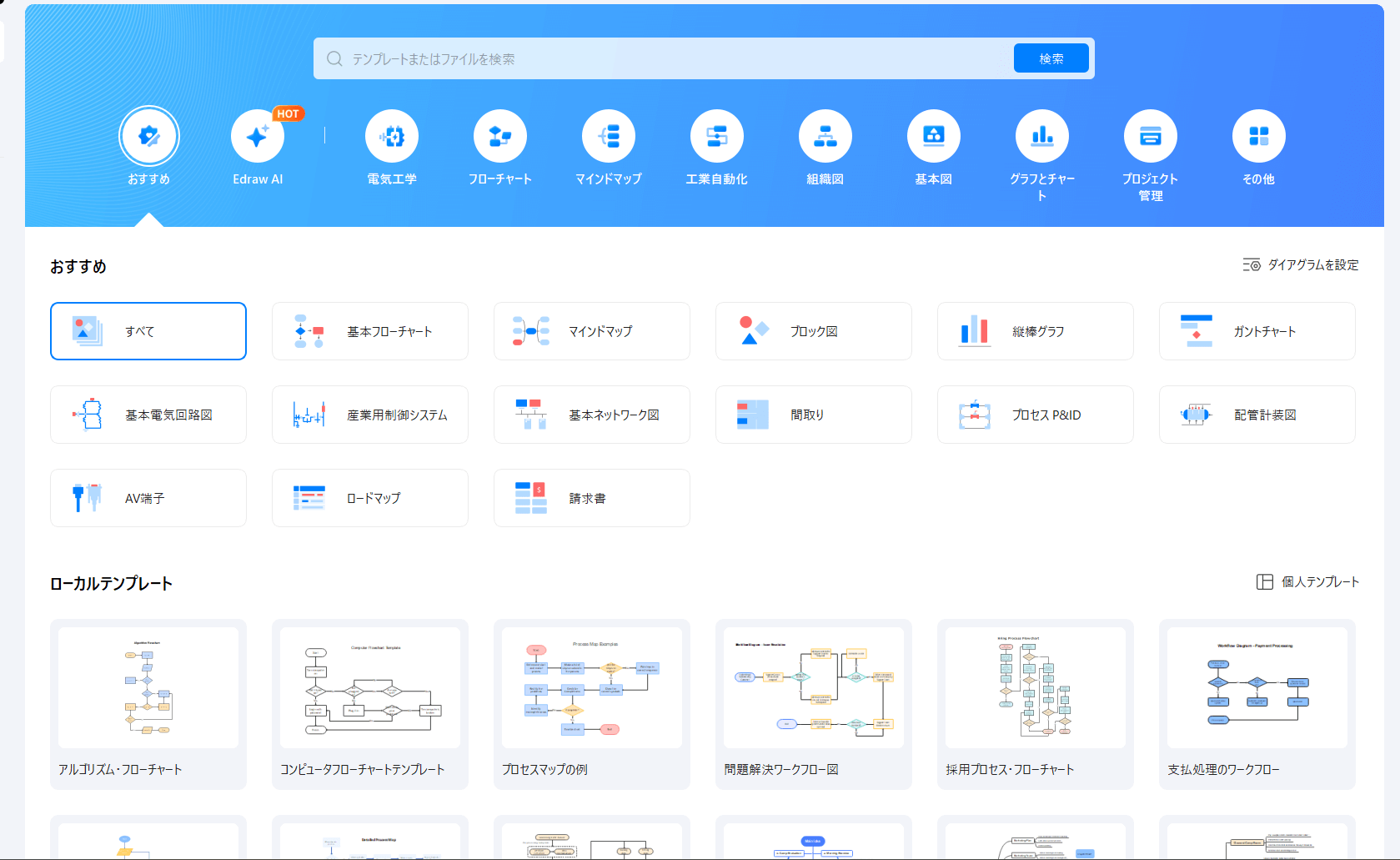Open 支払処理のワークフロー template thumbnail
1400x860 pixels.
(1257, 687)
